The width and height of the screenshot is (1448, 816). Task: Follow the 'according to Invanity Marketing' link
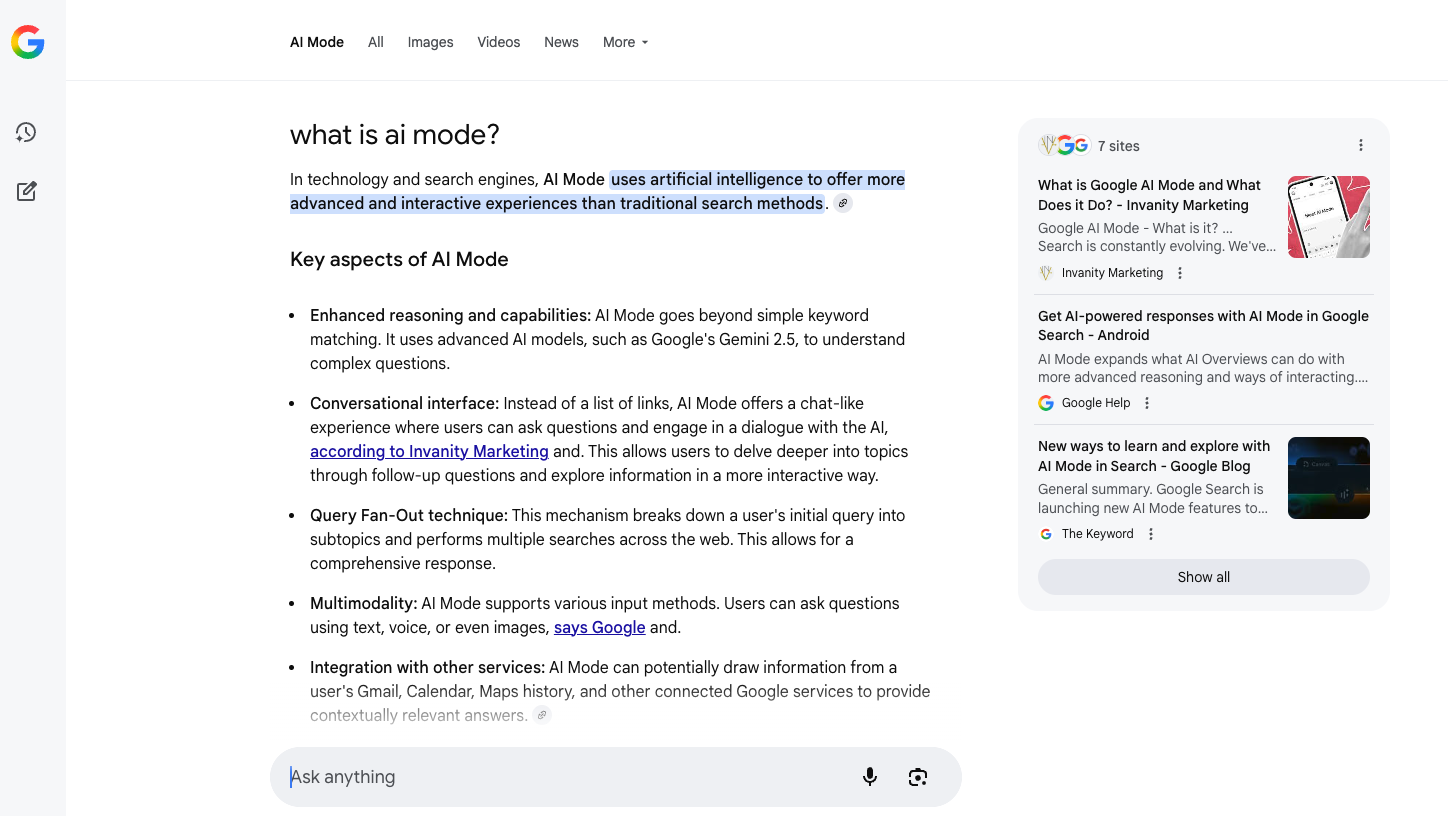click(429, 451)
